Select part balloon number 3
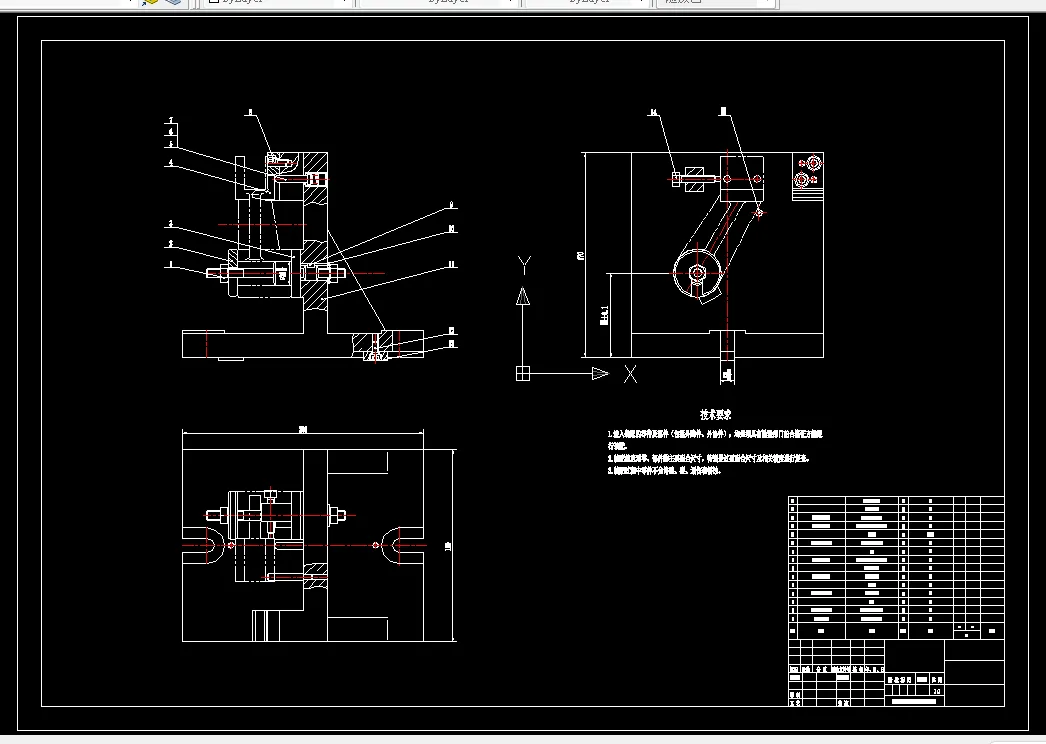 (171, 224)
